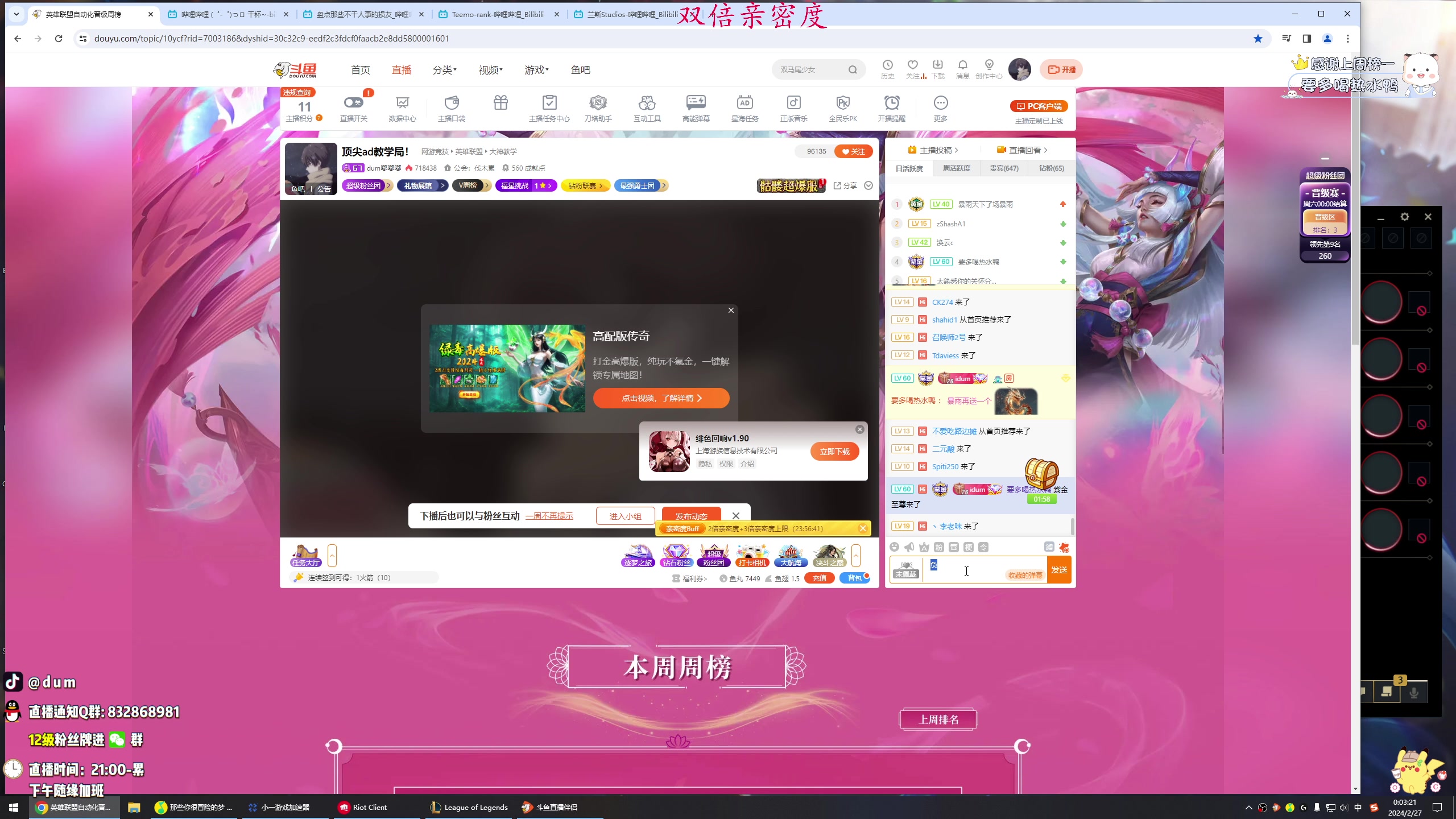Go to 首页 in navigation bar
This screenshot has height=819, width=1456.
point(360,69)
